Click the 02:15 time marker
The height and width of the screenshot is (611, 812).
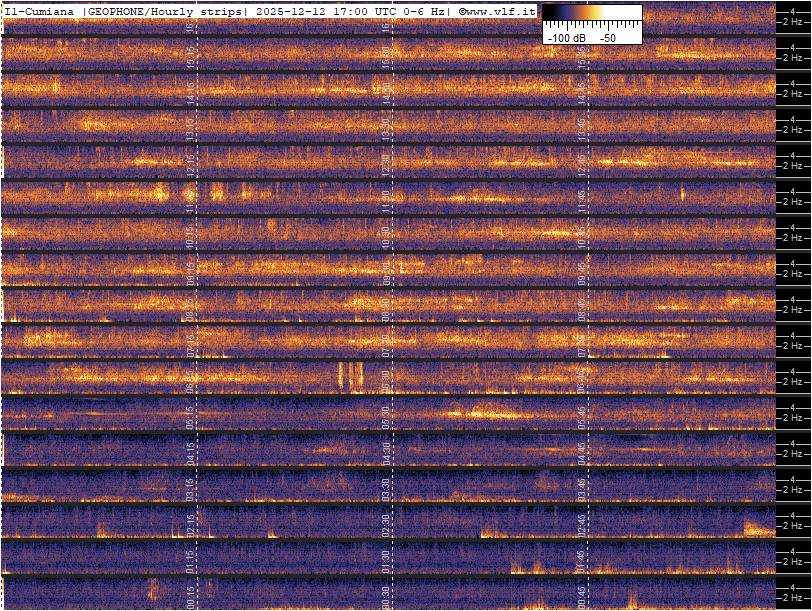click(x=192, y=520)
